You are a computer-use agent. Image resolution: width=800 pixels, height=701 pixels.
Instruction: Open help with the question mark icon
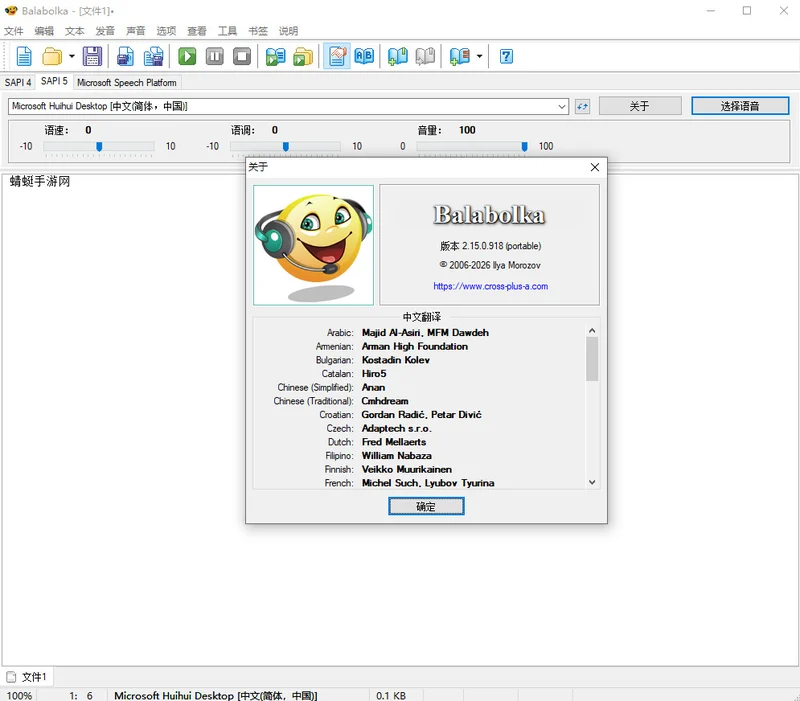click(506, 56)
